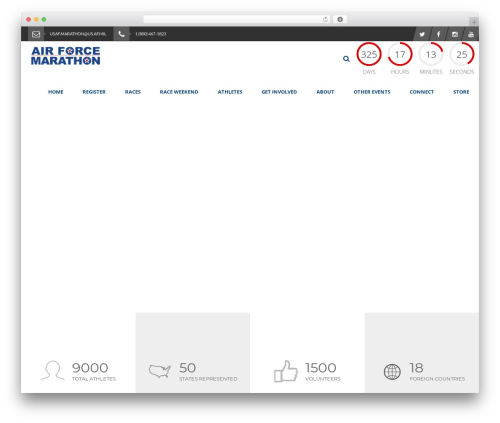Viewport: 500px width, 423px height.
Task: Click the phone handset icon
Action: pyautogui.click(x=121, y=34)
